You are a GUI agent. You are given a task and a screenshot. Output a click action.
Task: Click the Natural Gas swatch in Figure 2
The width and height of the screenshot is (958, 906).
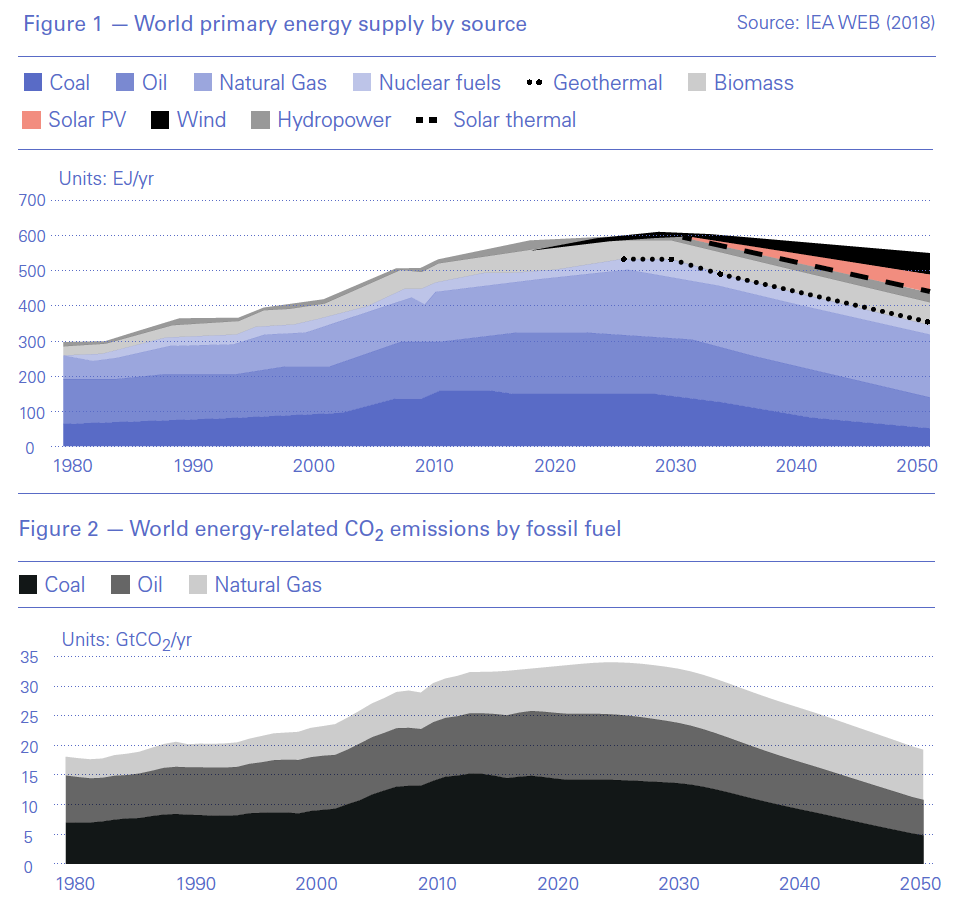pos(197,585)
